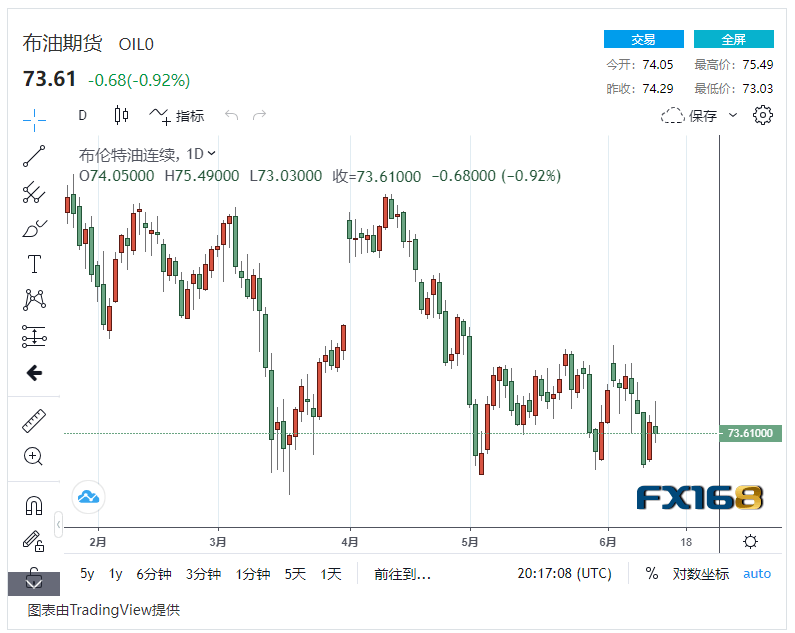The width and height of the screenshot is (795, 633).
Task: Open the 前往到... go-to date field
Action: [402, 574]
